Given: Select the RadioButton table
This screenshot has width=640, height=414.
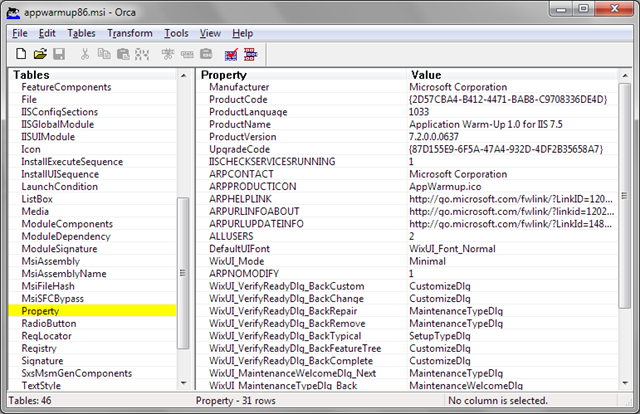Looking at the screenshot, I should click(49, 323).
